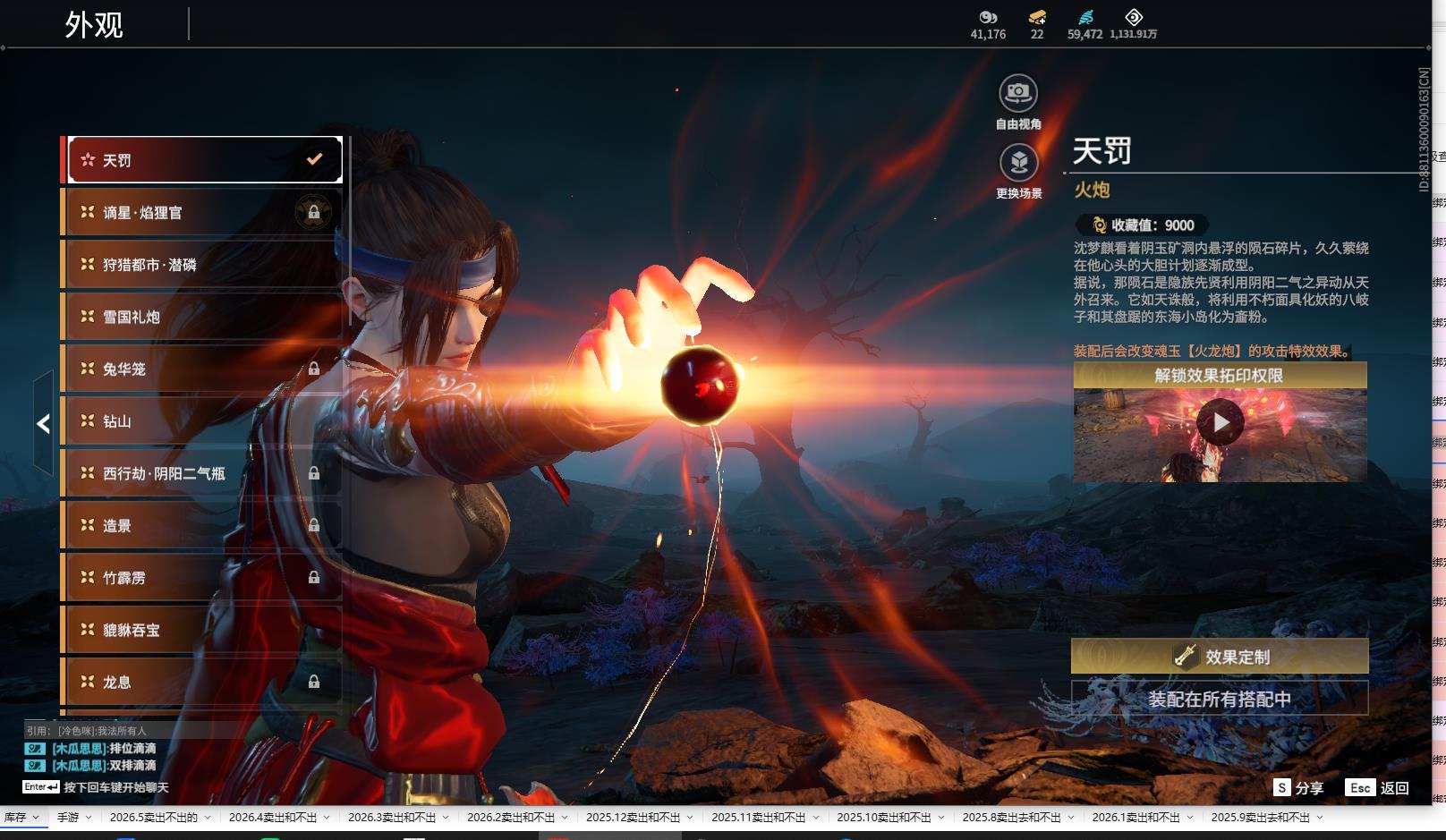Click the diamond currency icon above 1,131.91万
Image resolution: width=1446 pixels, height=840 pixels.
point(1134,17)
